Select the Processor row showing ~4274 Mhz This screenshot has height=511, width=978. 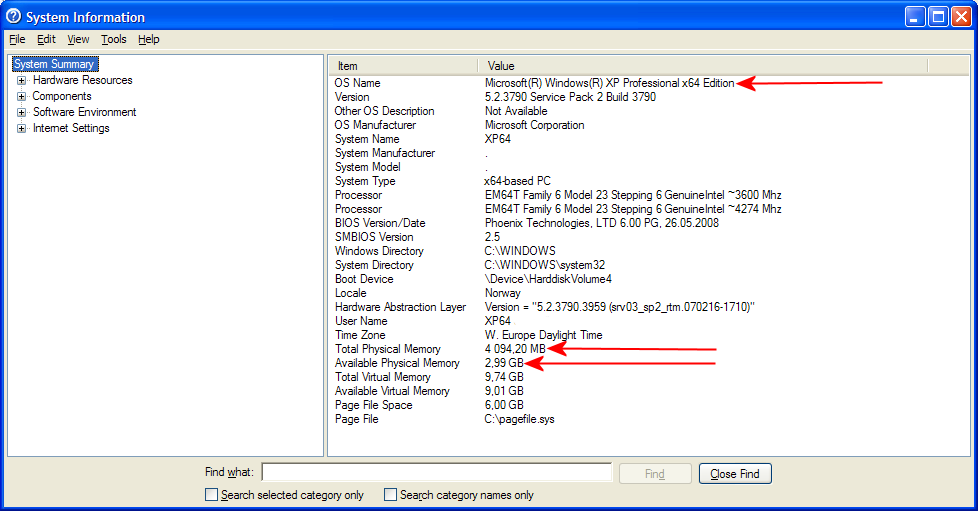point(649,209)
